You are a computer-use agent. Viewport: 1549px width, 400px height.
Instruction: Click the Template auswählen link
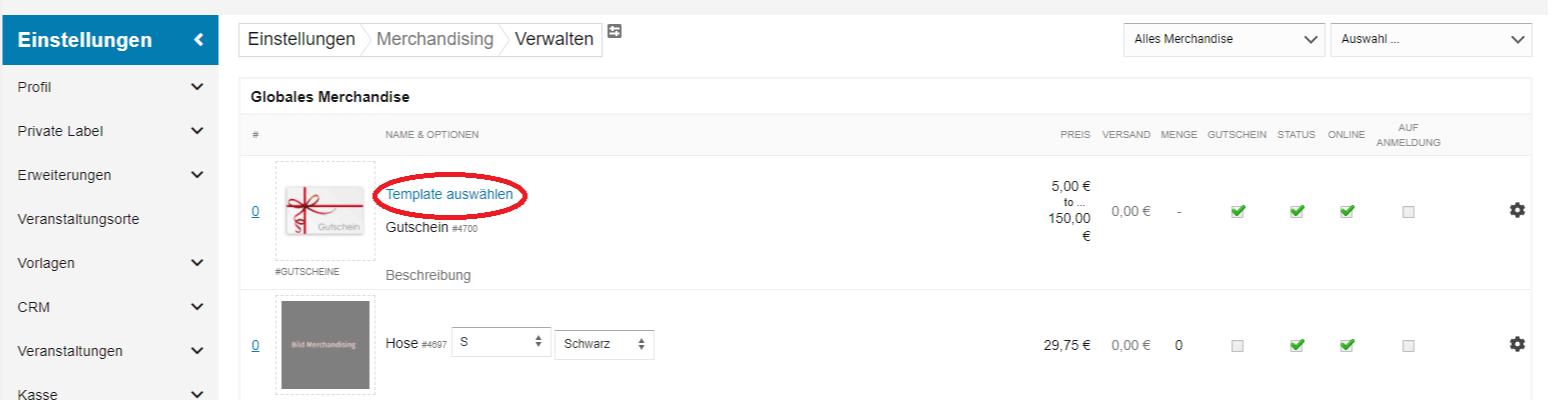pos(450,194)
